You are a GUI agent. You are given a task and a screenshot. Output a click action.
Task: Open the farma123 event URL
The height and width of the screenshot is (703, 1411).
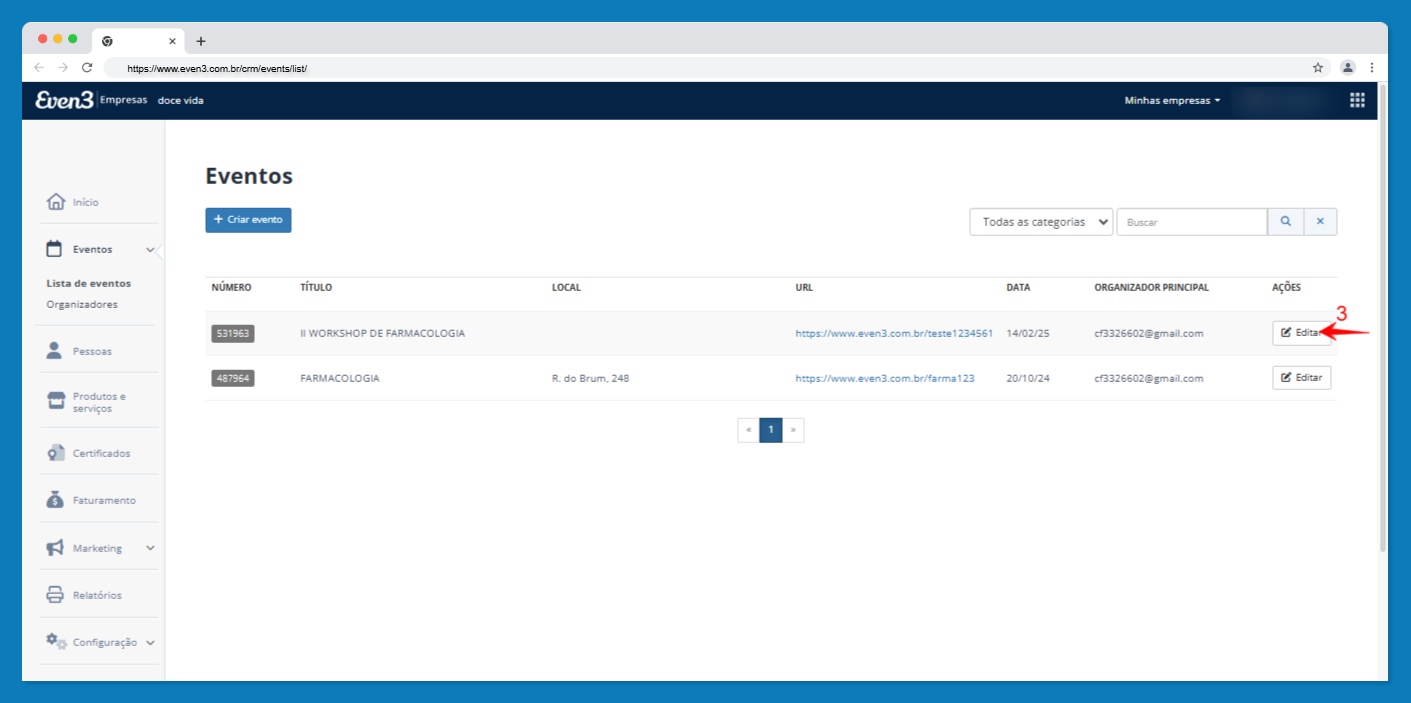[x=885, y=378]
